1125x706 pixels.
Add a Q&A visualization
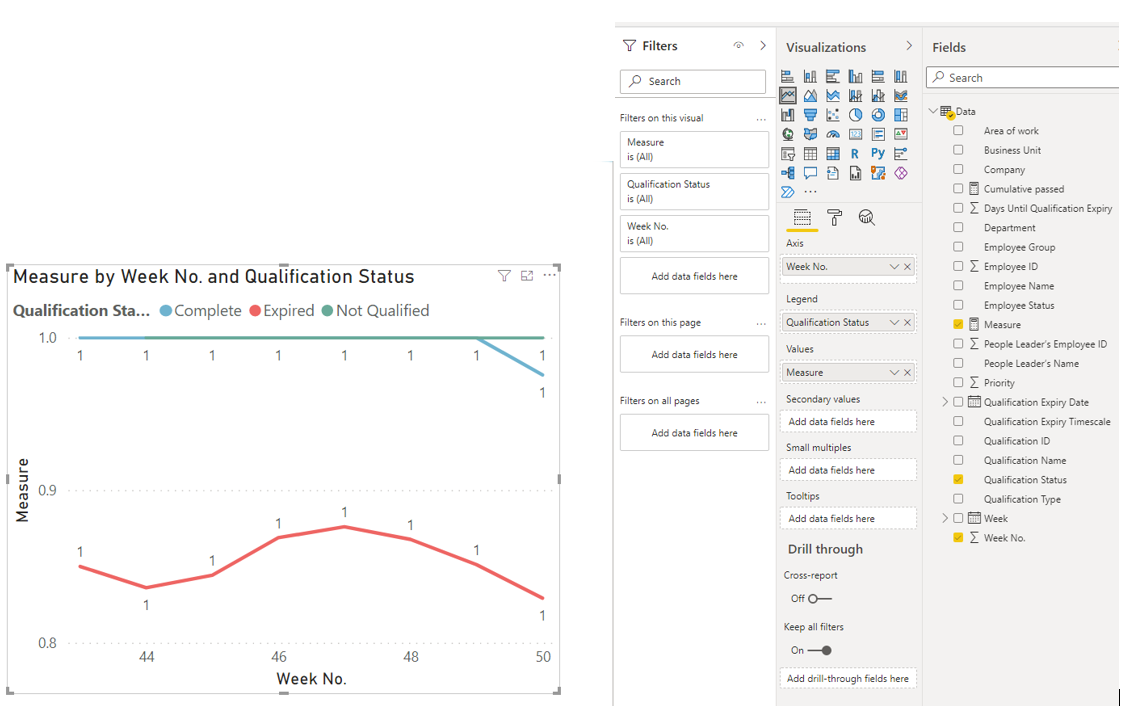tap(810, 173)
